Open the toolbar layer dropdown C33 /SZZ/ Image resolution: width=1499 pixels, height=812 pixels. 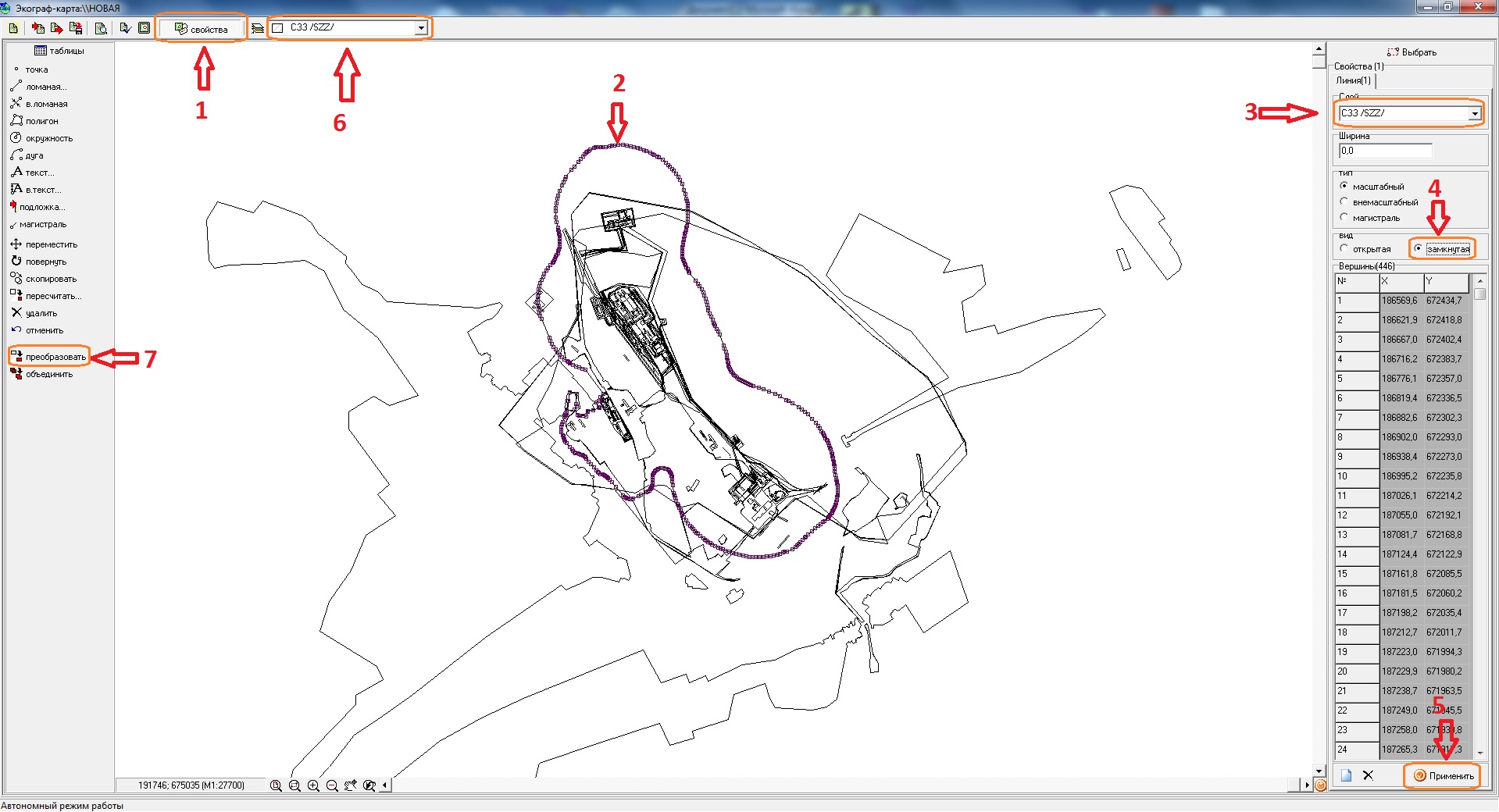coord(421,28)
